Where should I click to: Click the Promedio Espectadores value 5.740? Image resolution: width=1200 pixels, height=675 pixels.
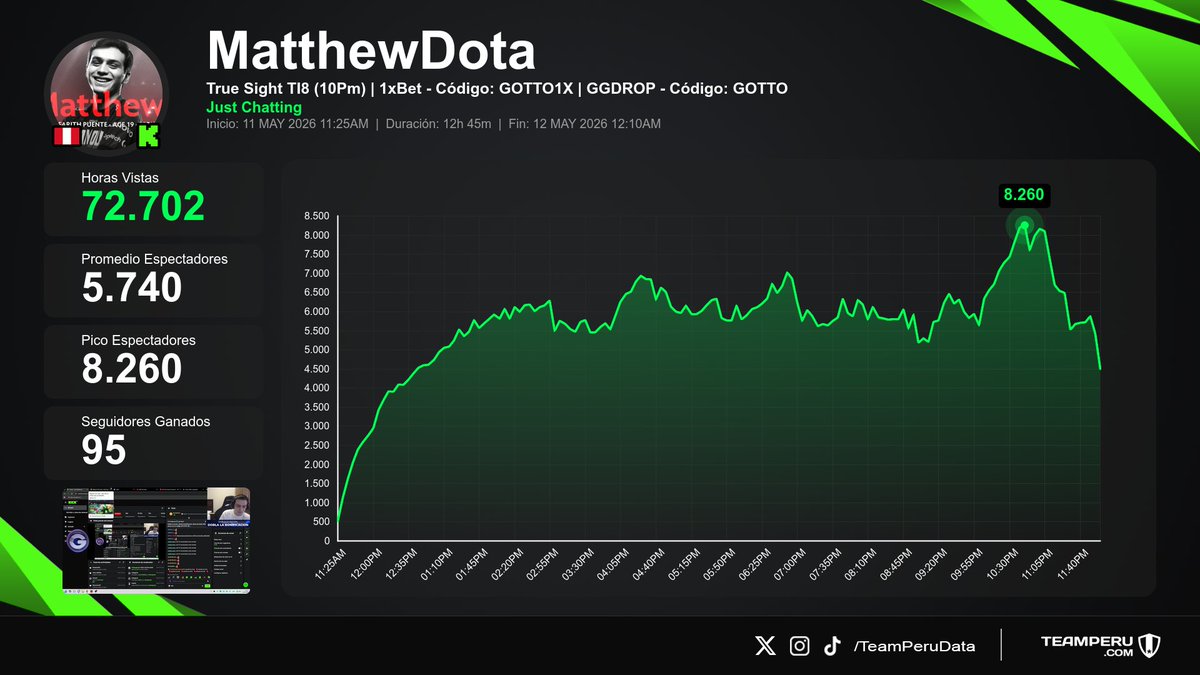[x=132, y=287]
